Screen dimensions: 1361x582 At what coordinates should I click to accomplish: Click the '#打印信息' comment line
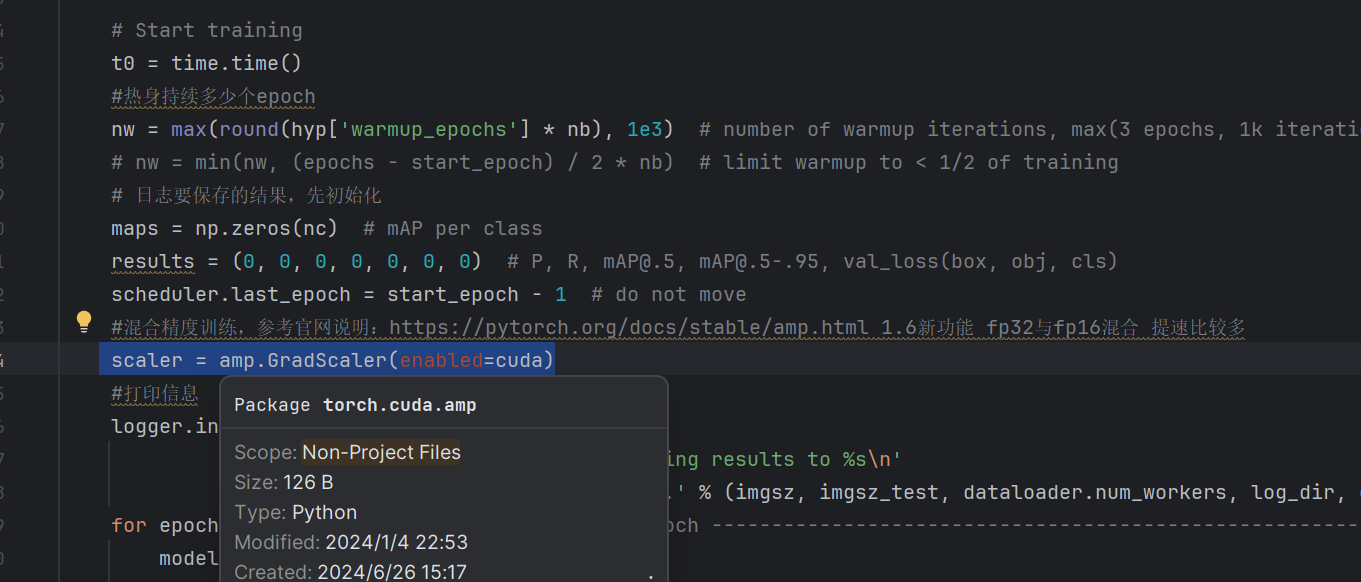click(x=155, y=393)
